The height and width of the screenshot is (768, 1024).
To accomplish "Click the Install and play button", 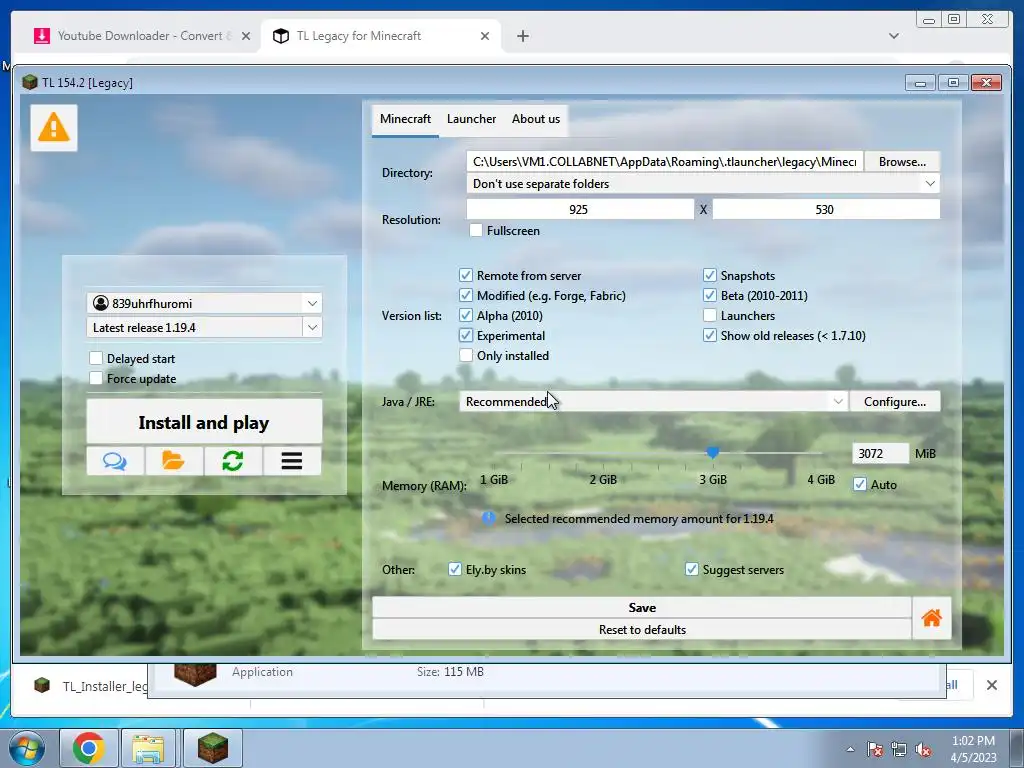I will 204,423.
